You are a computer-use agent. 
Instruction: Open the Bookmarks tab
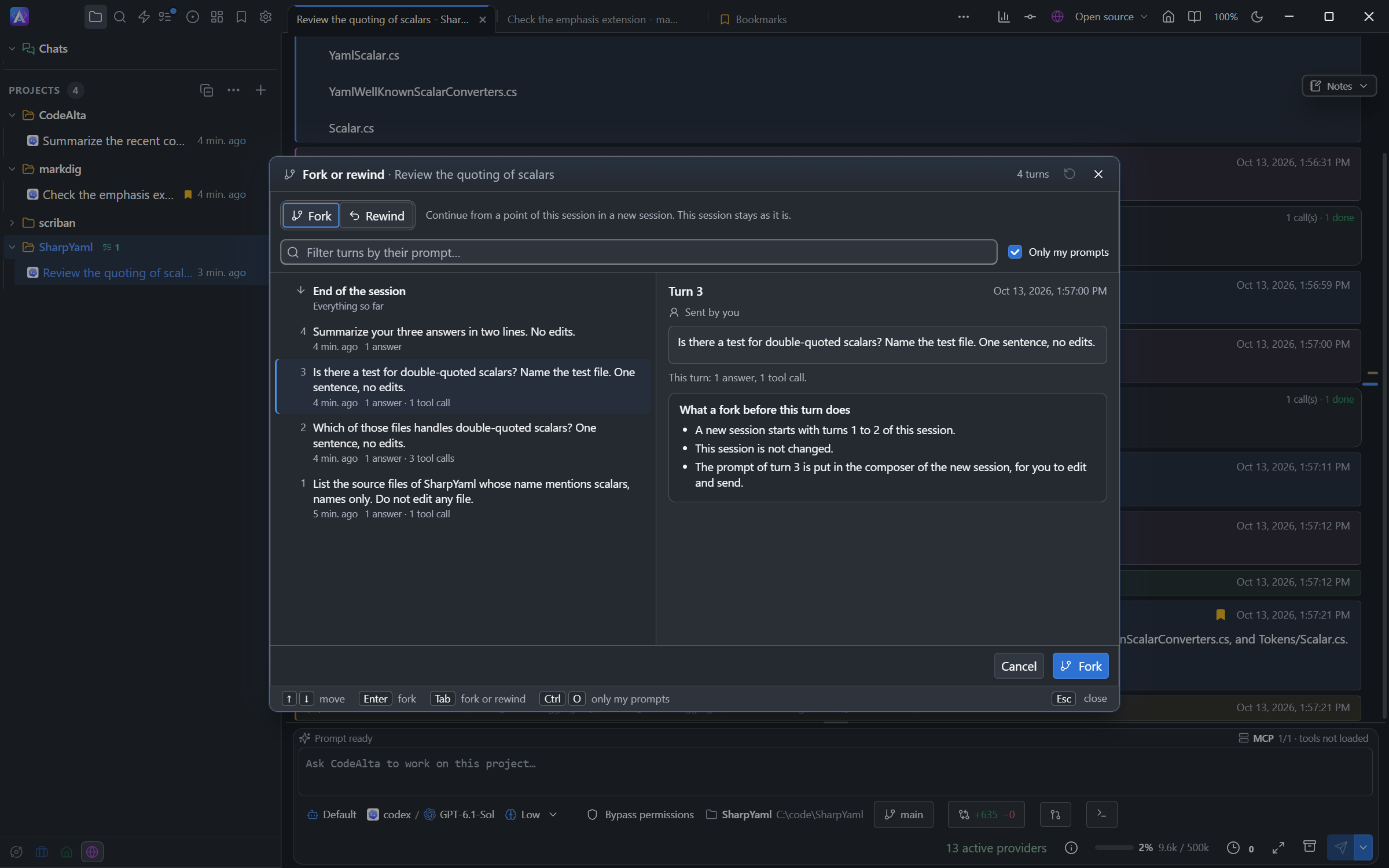tap(753, 19)
